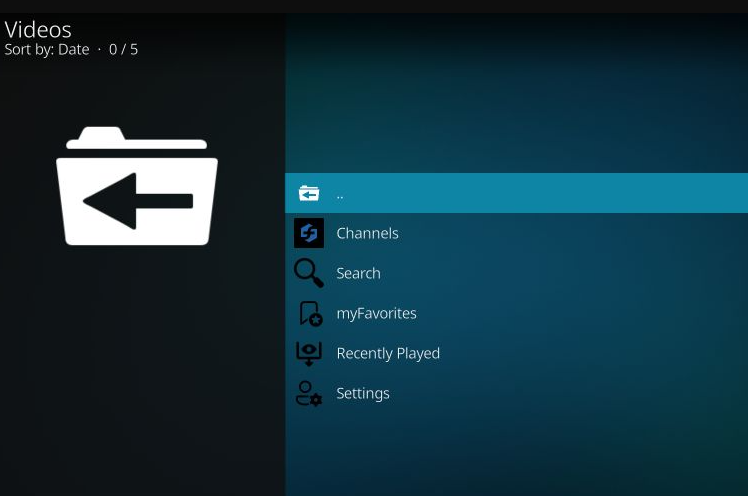748x496 pixels.
Task: Click the small parent folder back icon
Action: [309, 193]
